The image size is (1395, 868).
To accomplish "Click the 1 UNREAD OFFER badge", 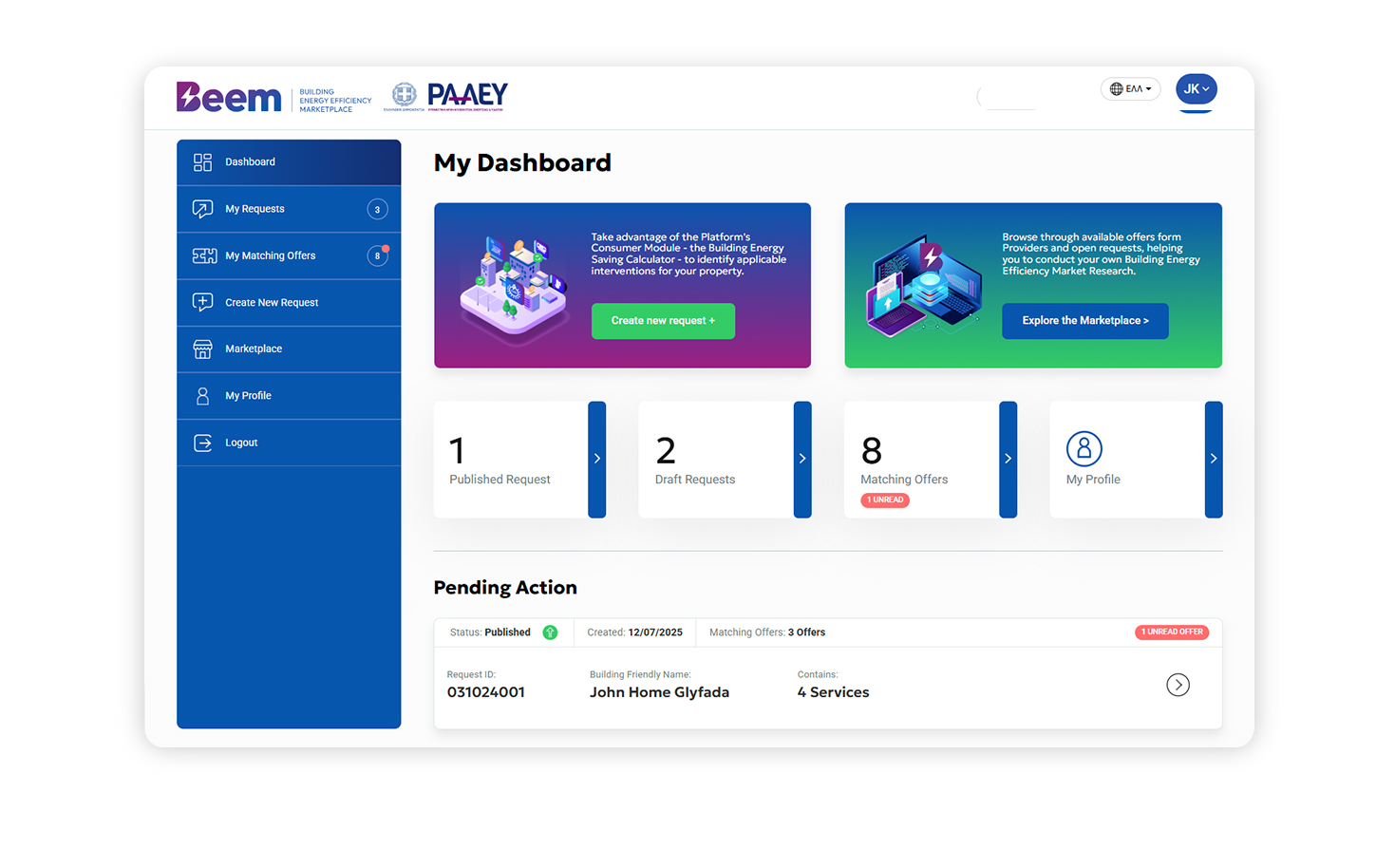I will pyautogui.click(x=1171, y=632).
